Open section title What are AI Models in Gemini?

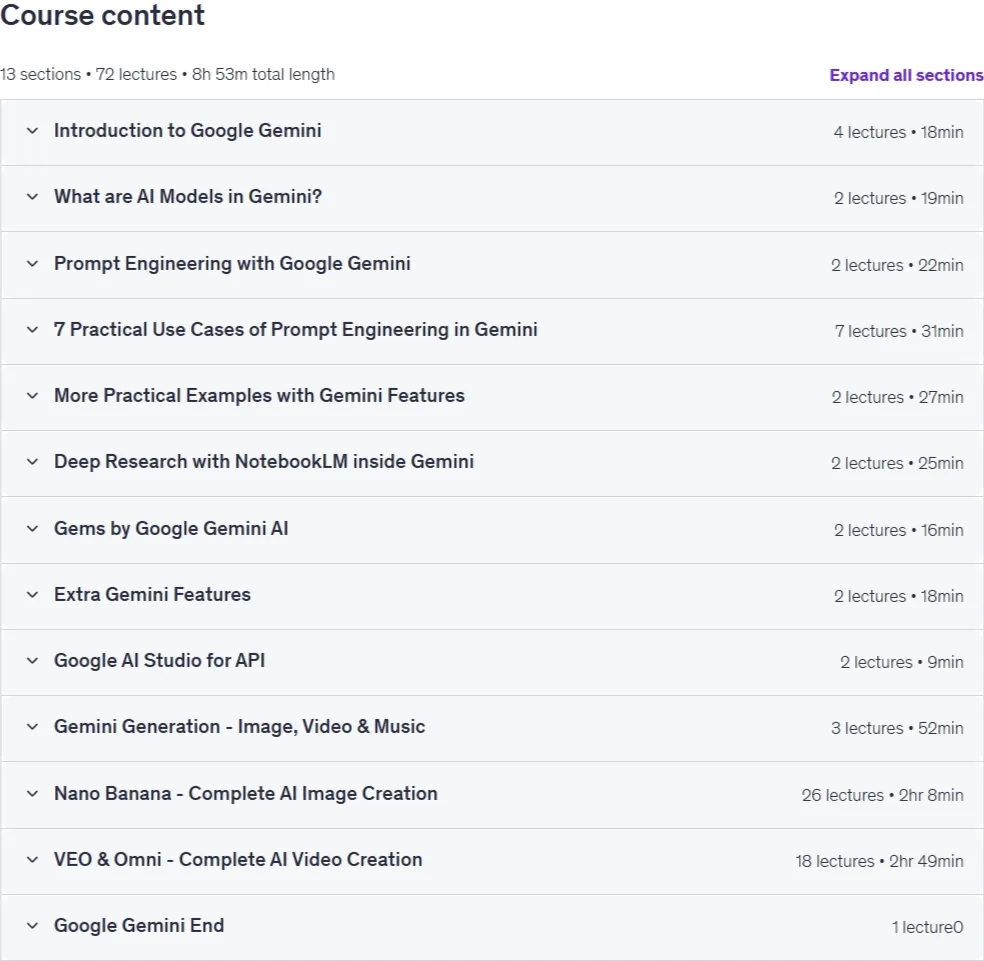[x=188, y=196]
